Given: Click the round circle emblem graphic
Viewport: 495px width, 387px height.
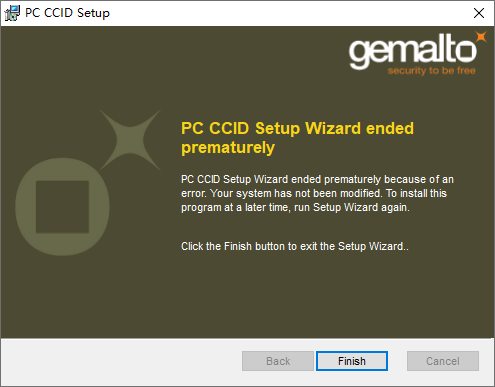Looking at the screenshot, I should coord(62,207).
